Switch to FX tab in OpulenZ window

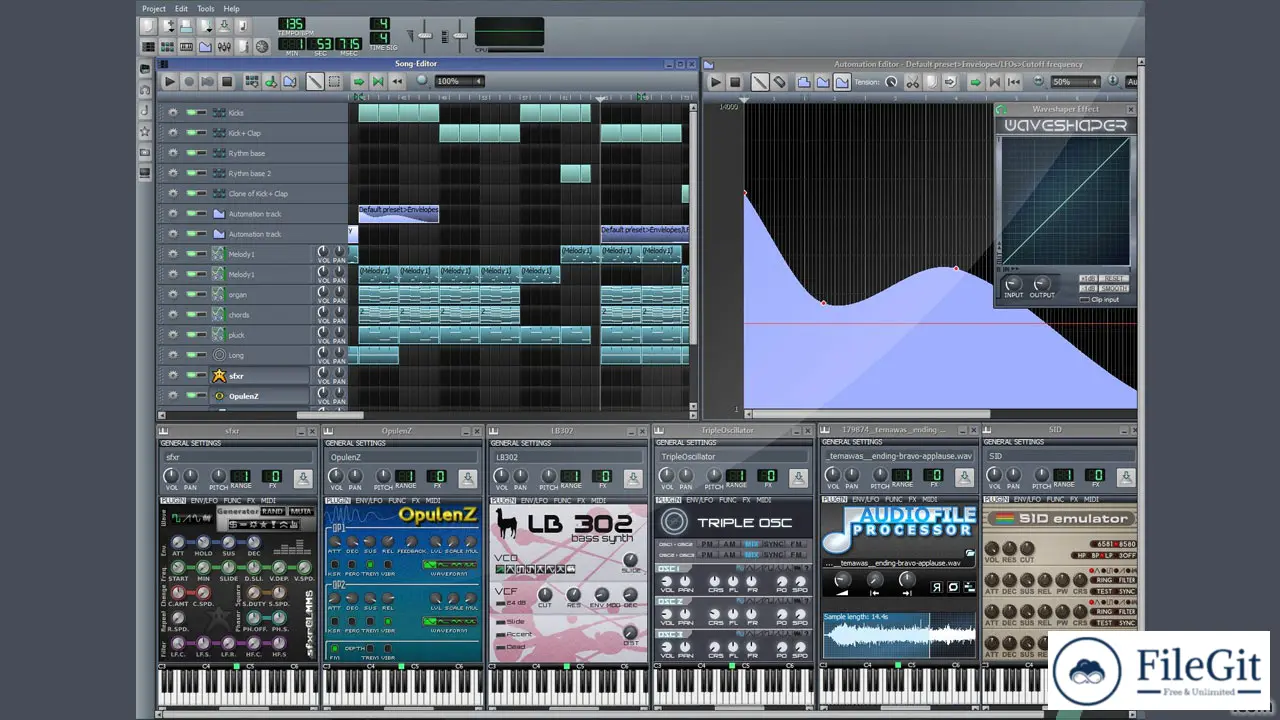[x=415, y=500]
